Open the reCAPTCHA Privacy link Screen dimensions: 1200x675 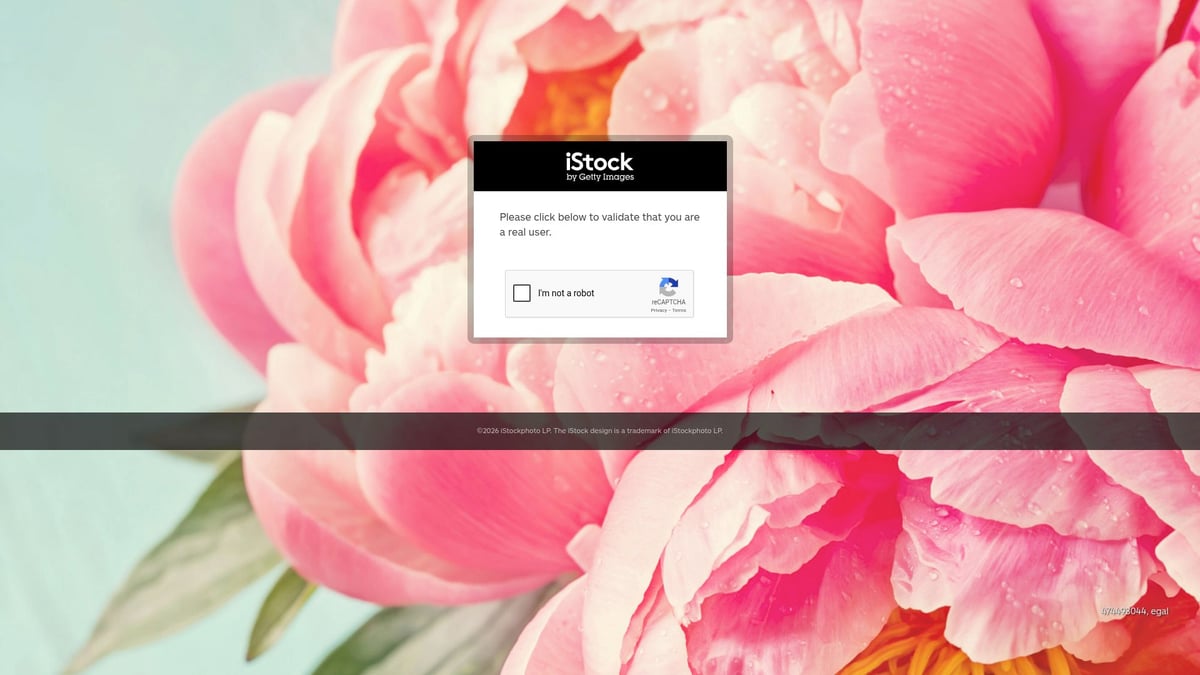[658, 310]
